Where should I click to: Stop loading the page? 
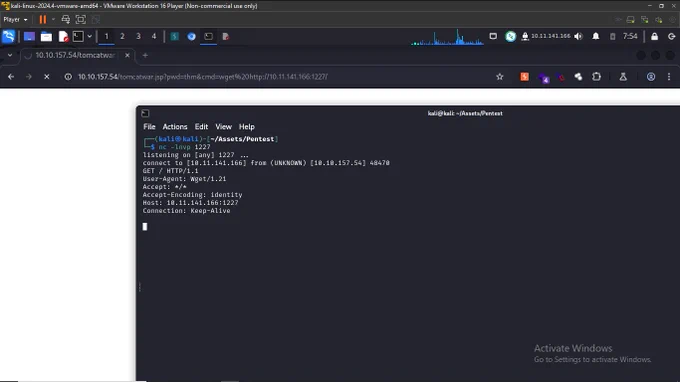coord(46,77)
